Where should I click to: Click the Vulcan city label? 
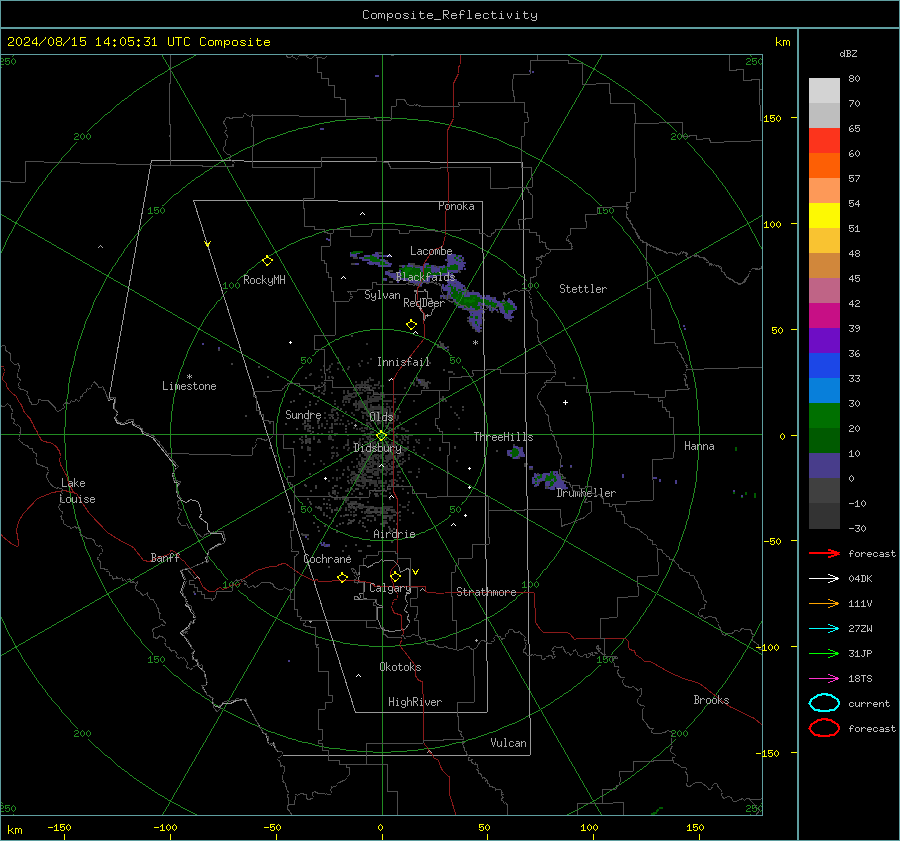coord(509,743)
